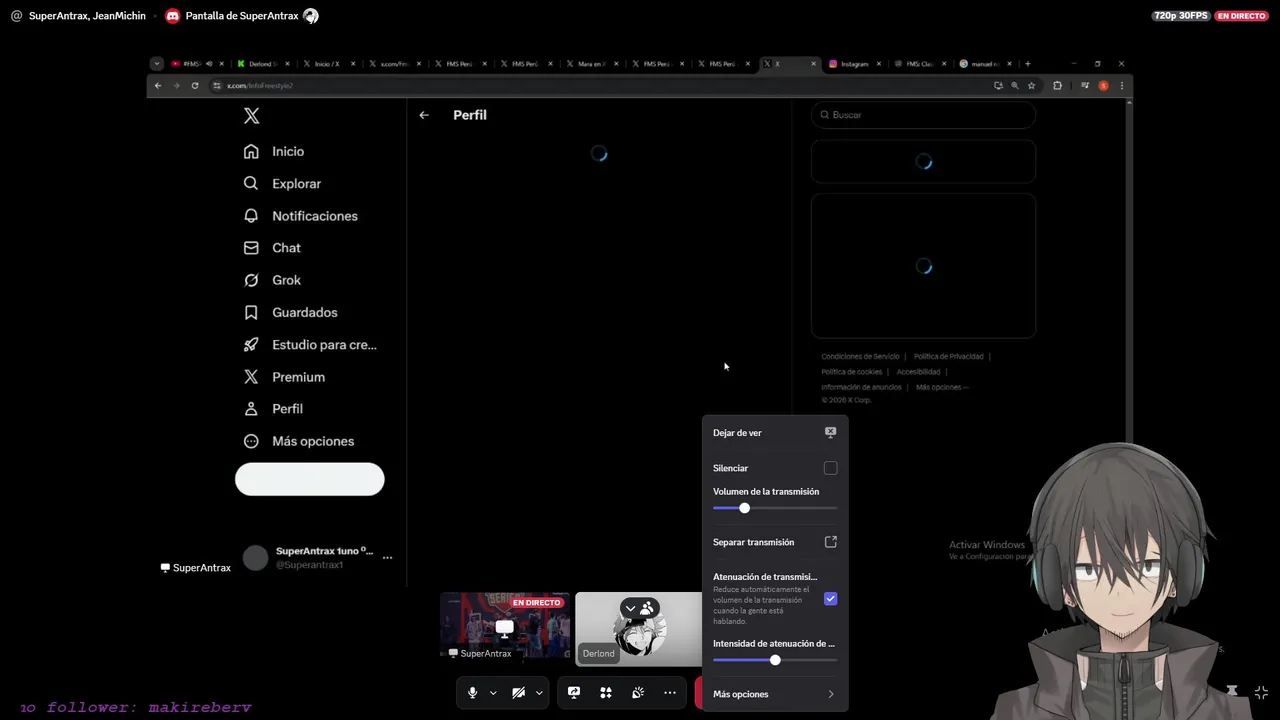The image size is (1280, 720).
Task: Open Premium in X sidebar
Action: (284, 377)
